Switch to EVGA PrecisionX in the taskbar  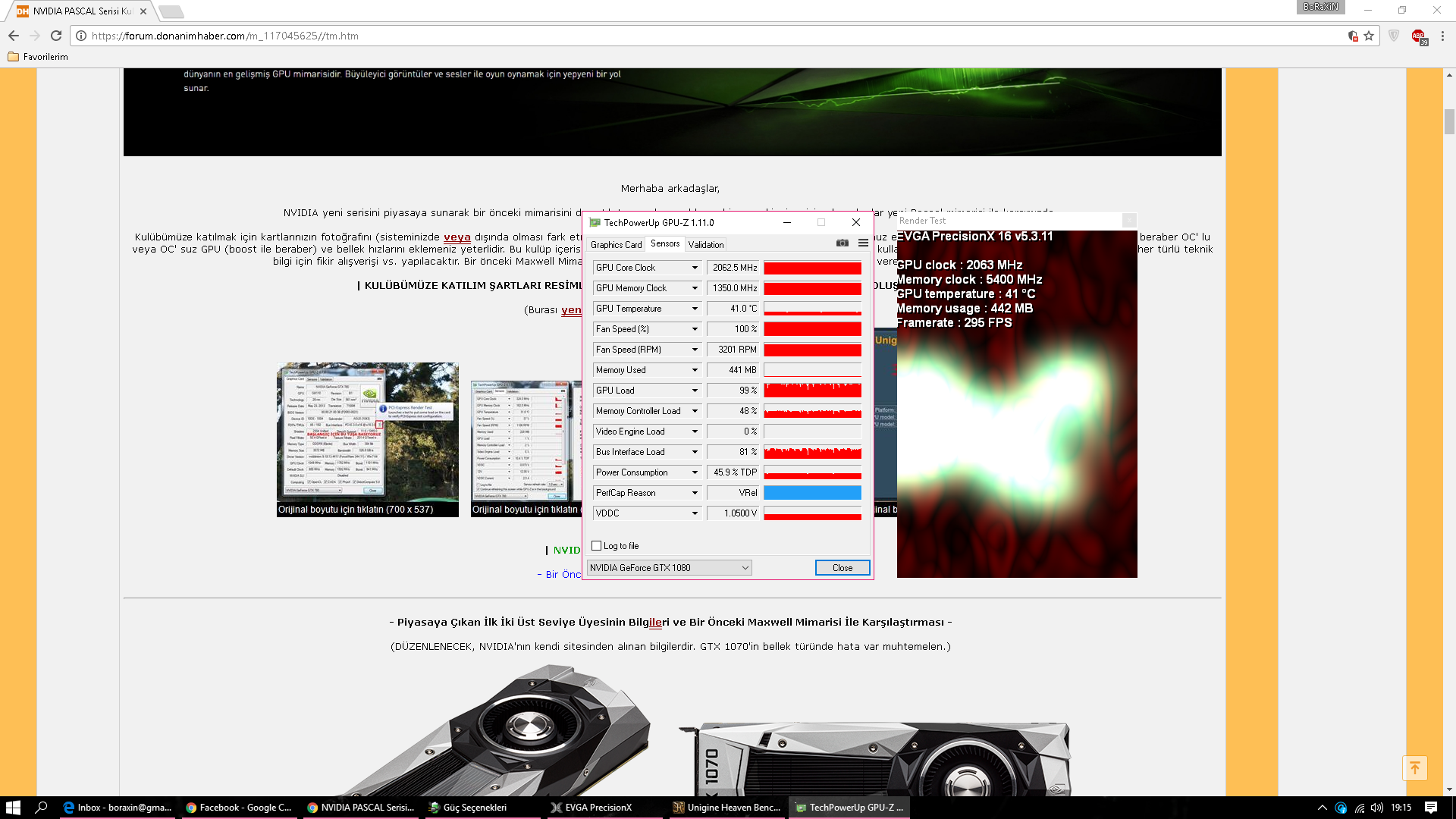605,808
